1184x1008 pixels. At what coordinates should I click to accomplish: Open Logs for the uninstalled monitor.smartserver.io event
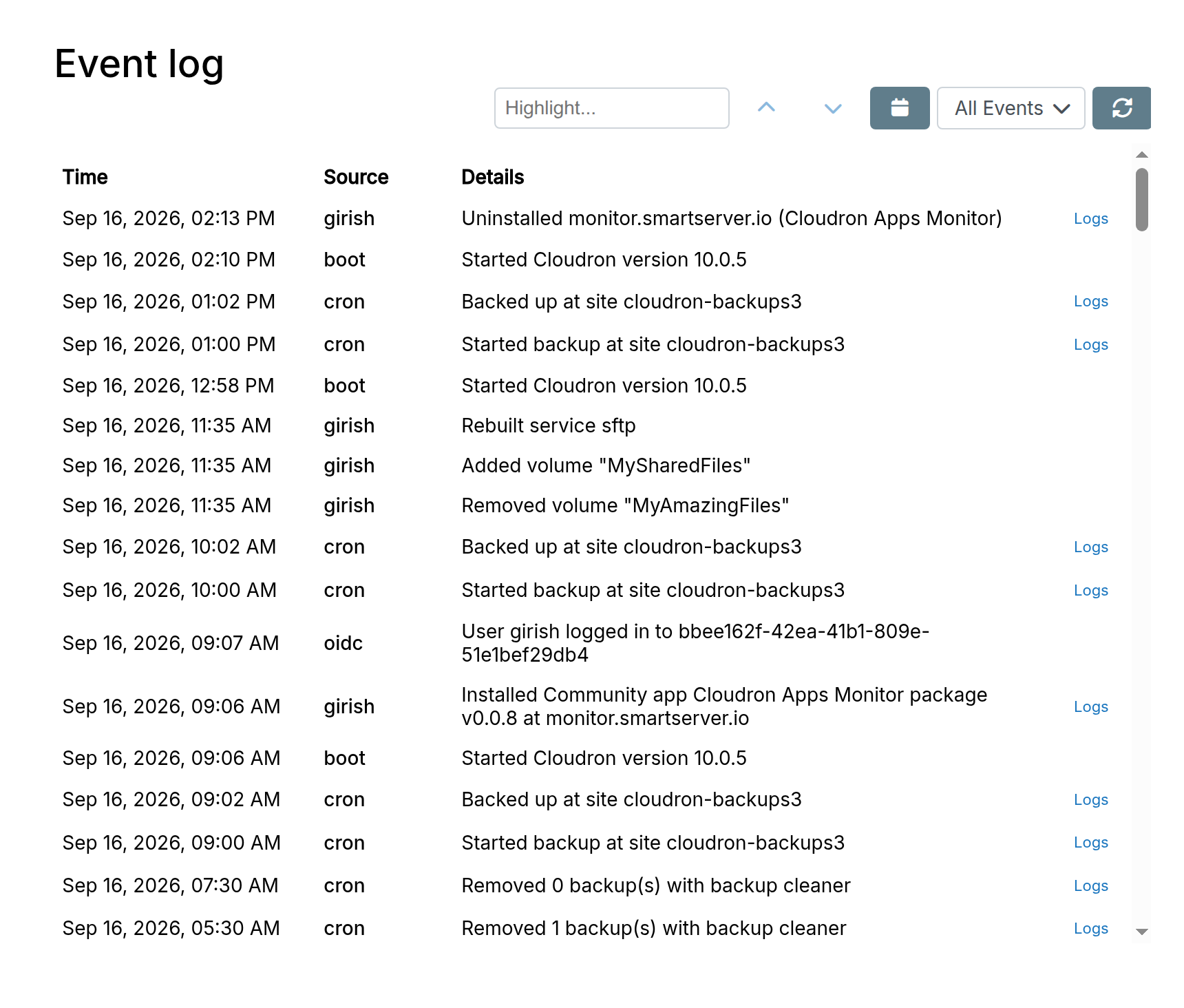1090,219
